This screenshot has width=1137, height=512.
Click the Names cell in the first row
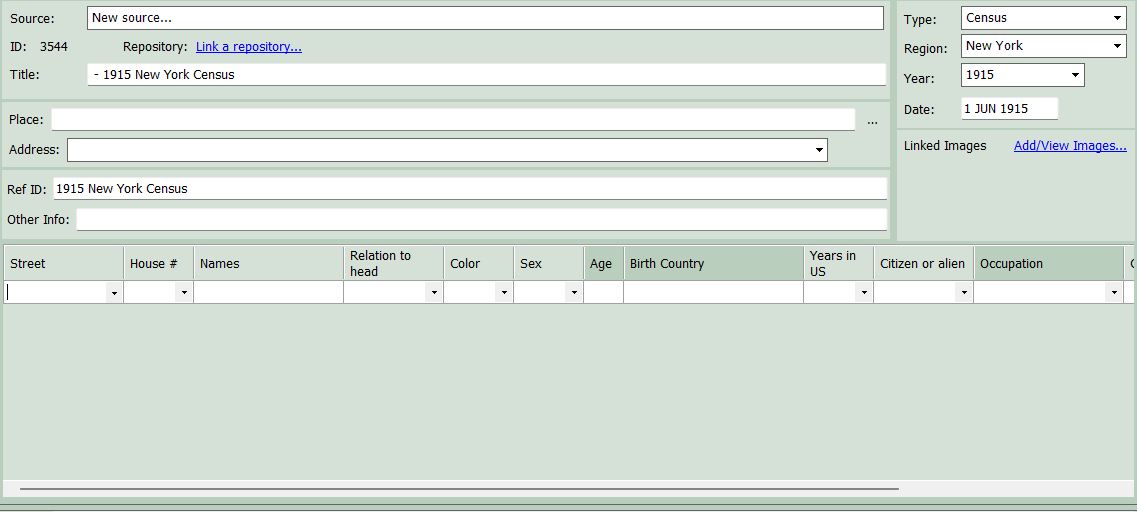(268, 292)
